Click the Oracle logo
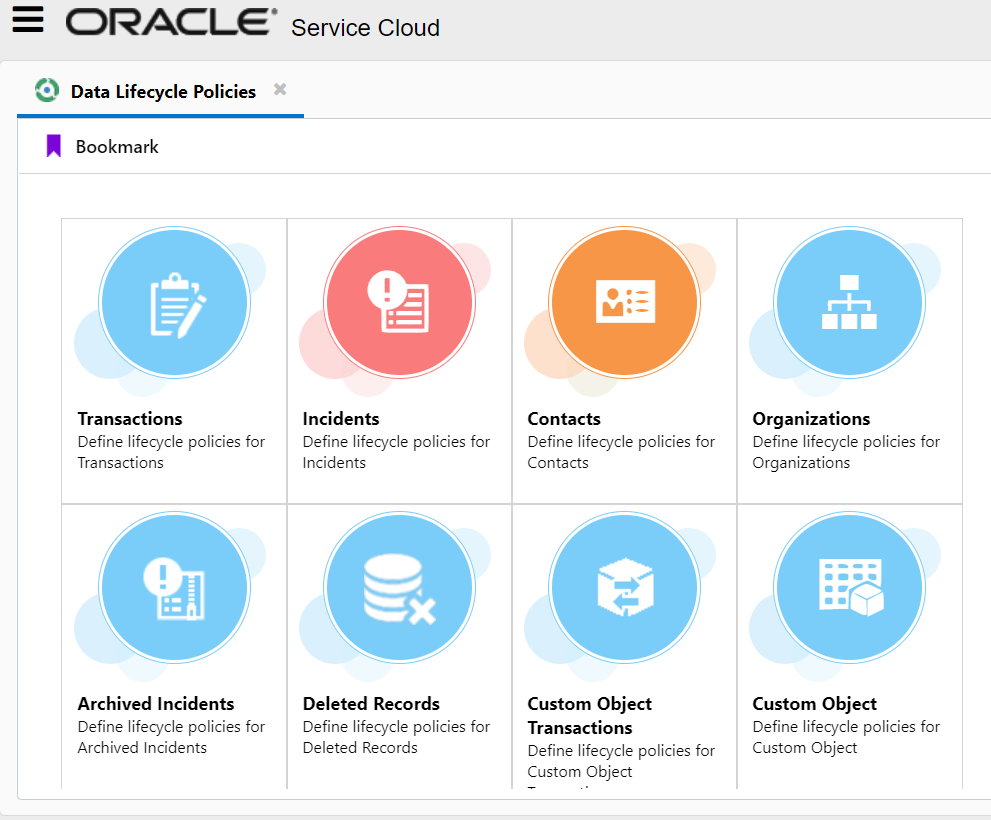The height and width of the screenshot is (820, 991). point(171,21)
